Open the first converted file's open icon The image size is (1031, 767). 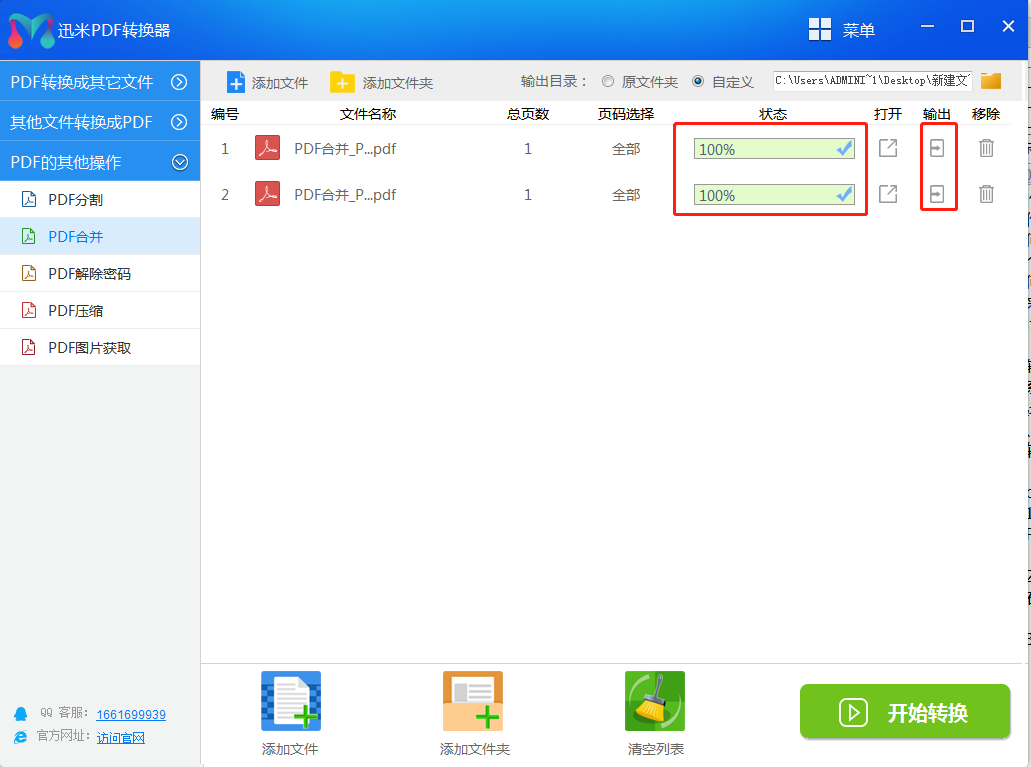tap(887, 149)
